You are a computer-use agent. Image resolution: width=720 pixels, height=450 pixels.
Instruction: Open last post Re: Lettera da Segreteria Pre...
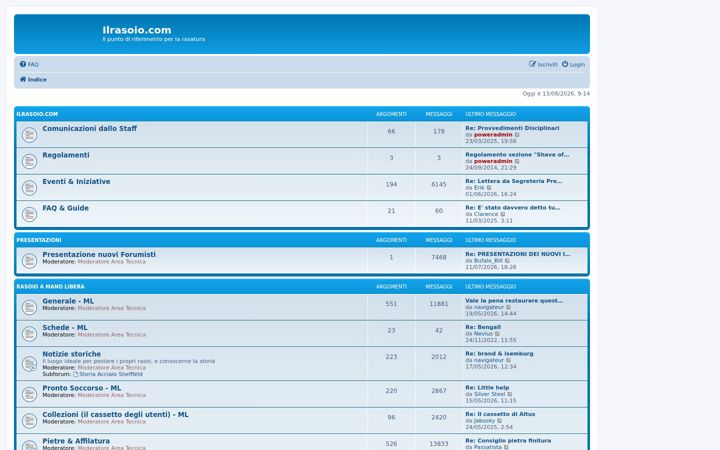point(514,181)
